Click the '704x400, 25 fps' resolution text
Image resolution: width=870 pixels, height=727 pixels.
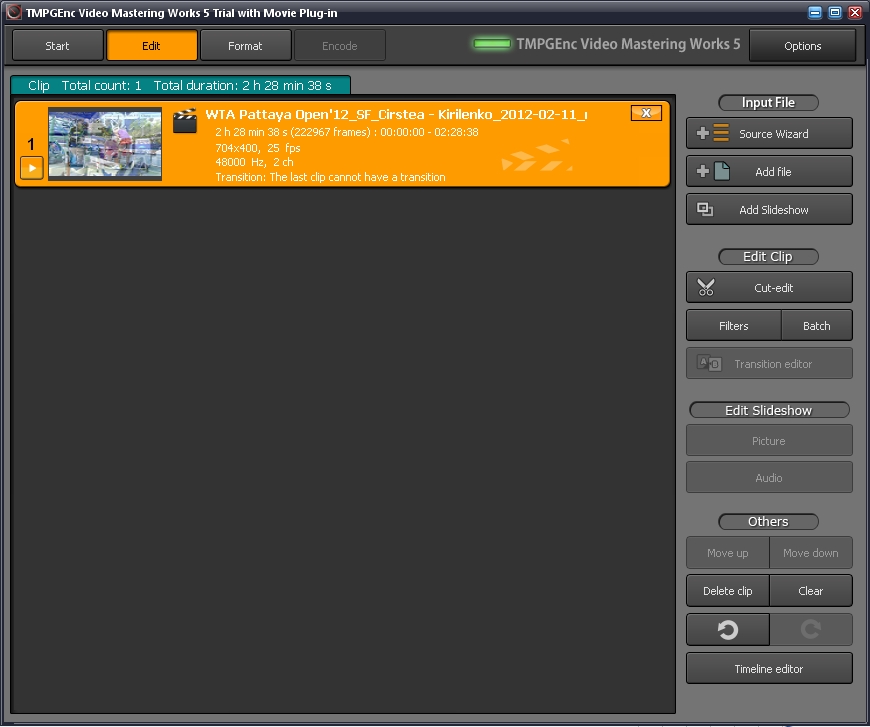[258, 148]
